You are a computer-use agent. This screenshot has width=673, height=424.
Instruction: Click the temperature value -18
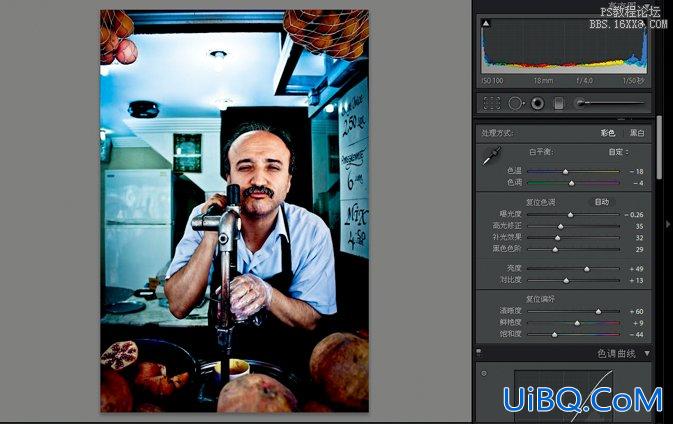pos(637,171)
